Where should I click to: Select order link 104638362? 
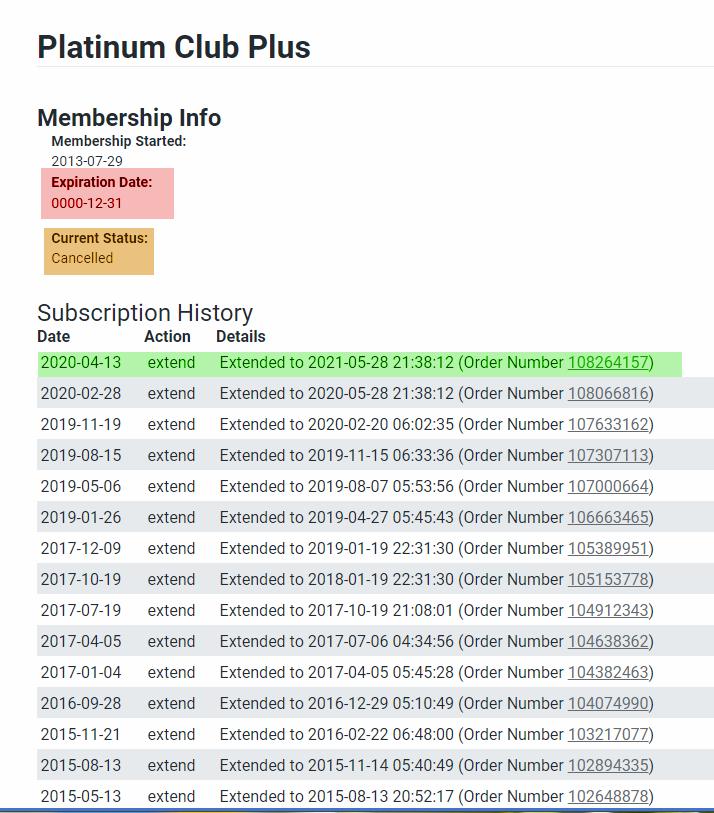pyautogui.click(x=608, y=642)
